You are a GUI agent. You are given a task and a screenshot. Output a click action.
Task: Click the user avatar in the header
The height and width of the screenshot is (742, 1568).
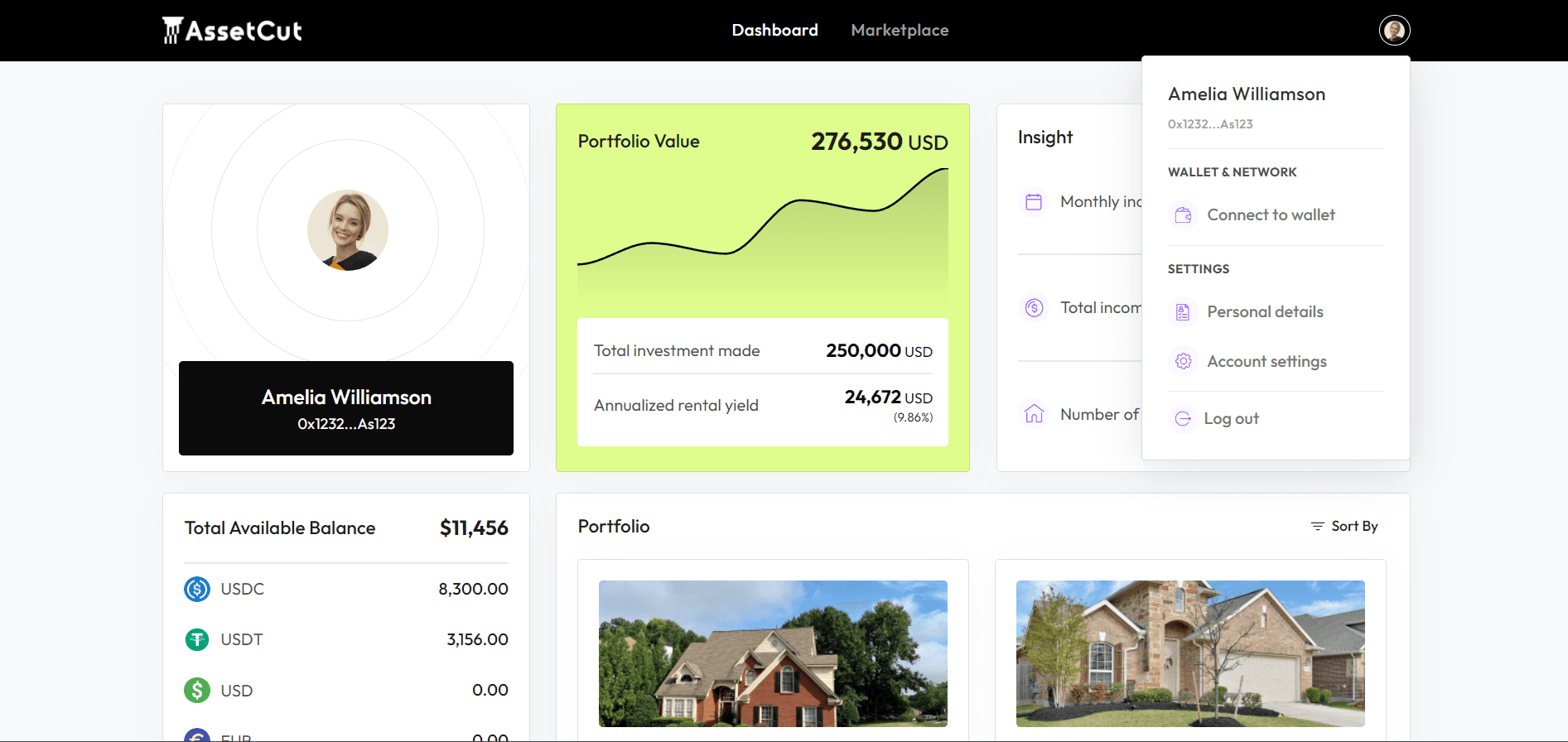point(1394,31)
